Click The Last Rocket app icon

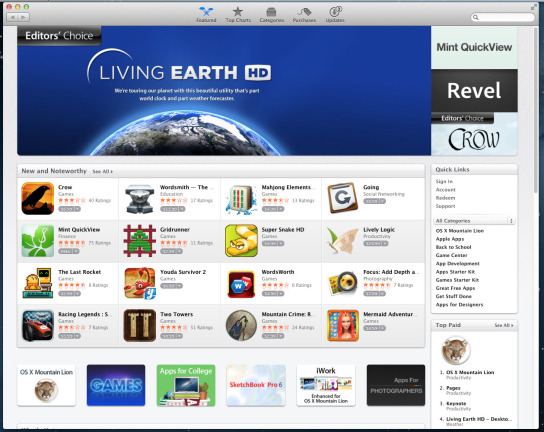37,283
